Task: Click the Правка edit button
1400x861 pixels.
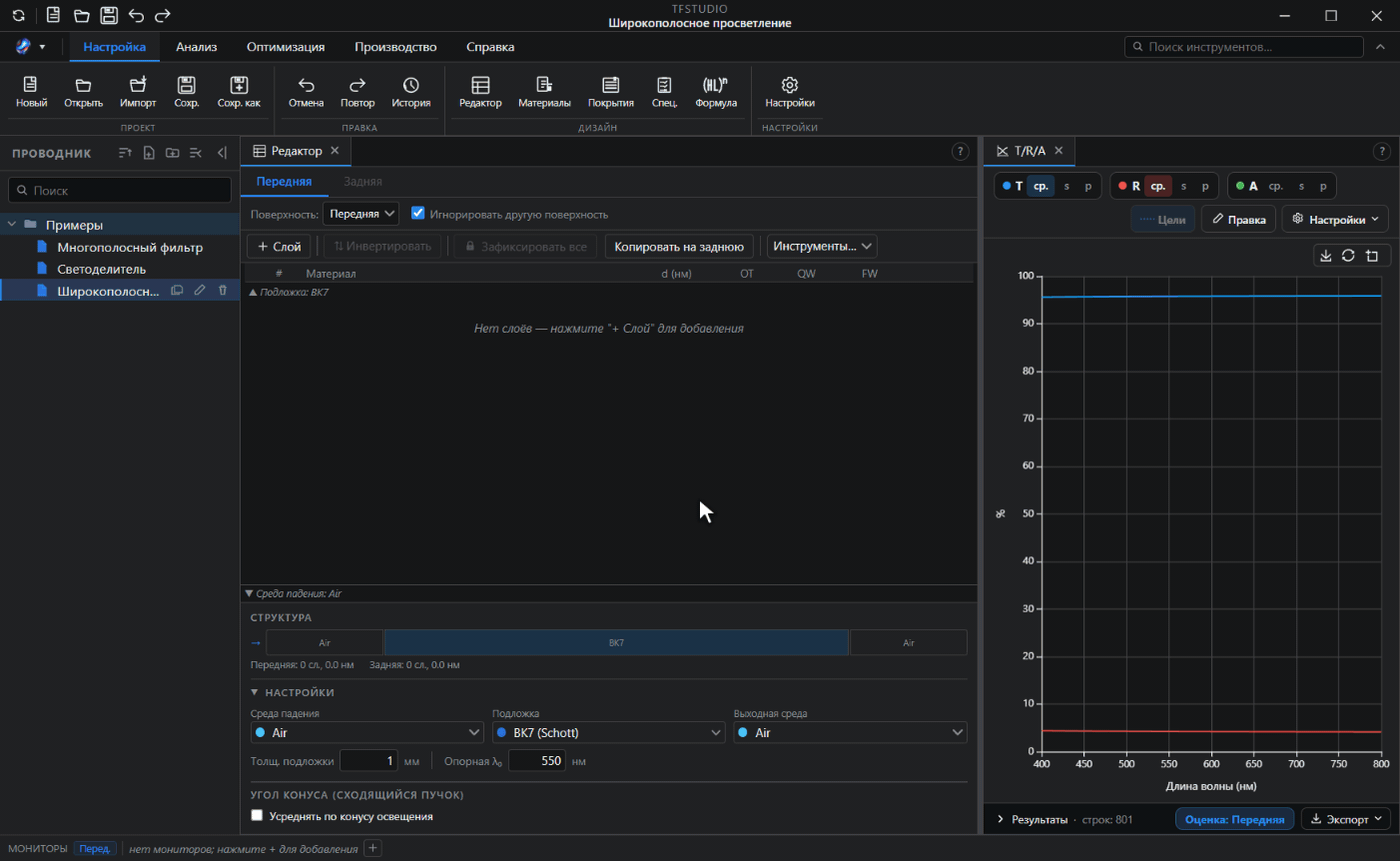Action: pos(1238,220)
